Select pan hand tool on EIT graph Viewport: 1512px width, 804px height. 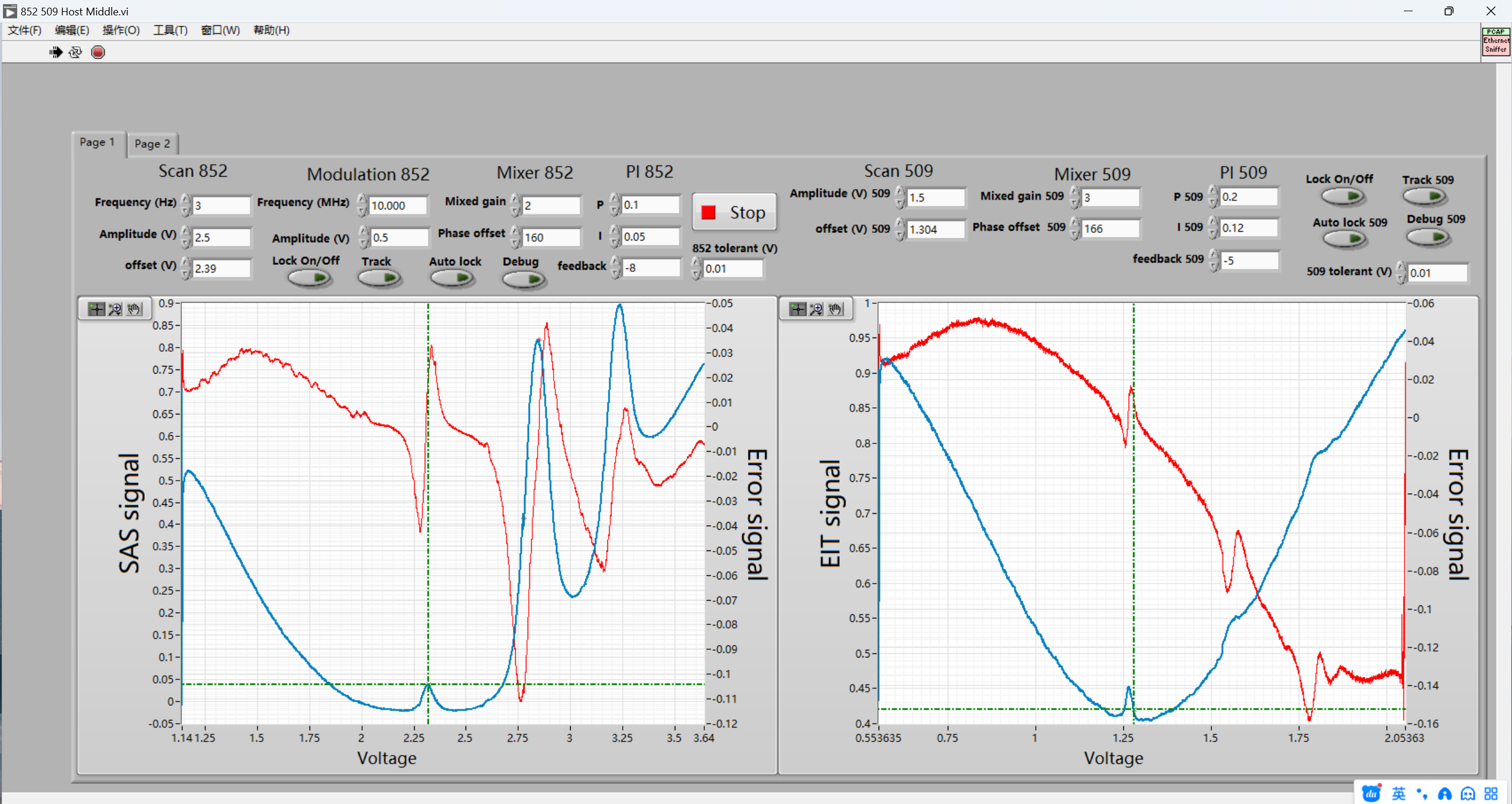pos(835,309)
